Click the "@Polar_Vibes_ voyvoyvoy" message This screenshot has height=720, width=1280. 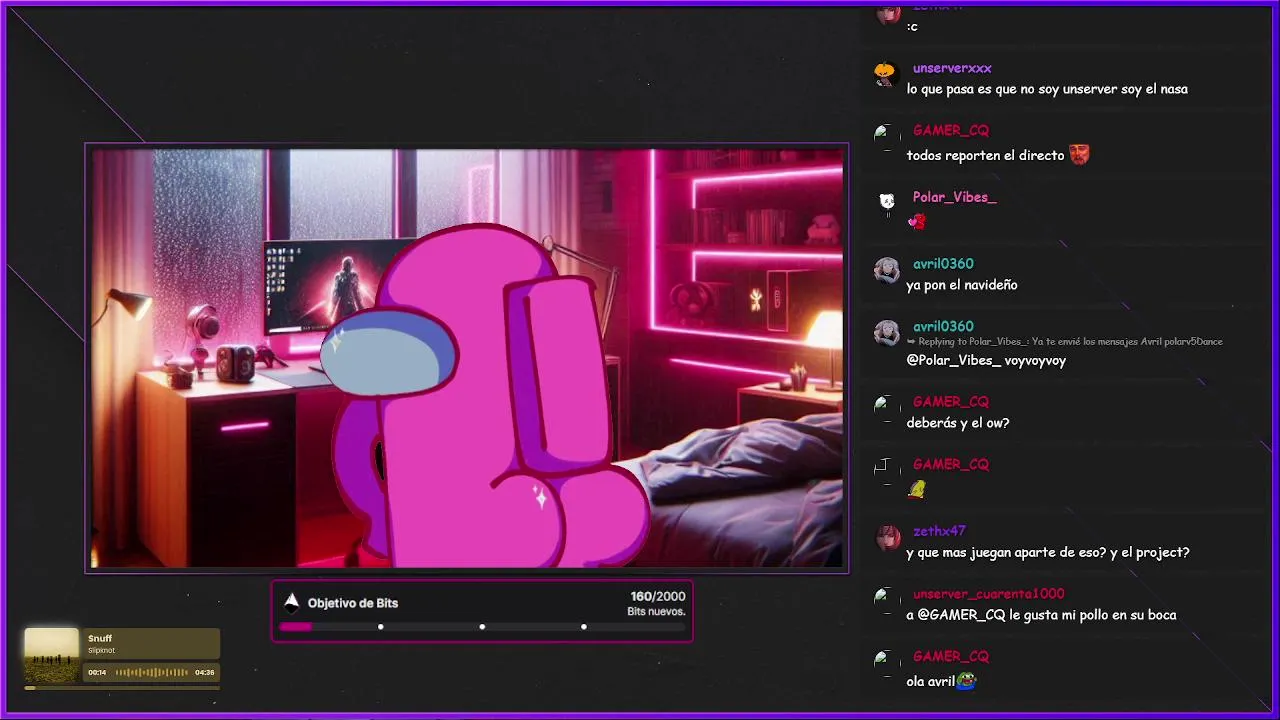pyautogui.click(x=986, y=360)
